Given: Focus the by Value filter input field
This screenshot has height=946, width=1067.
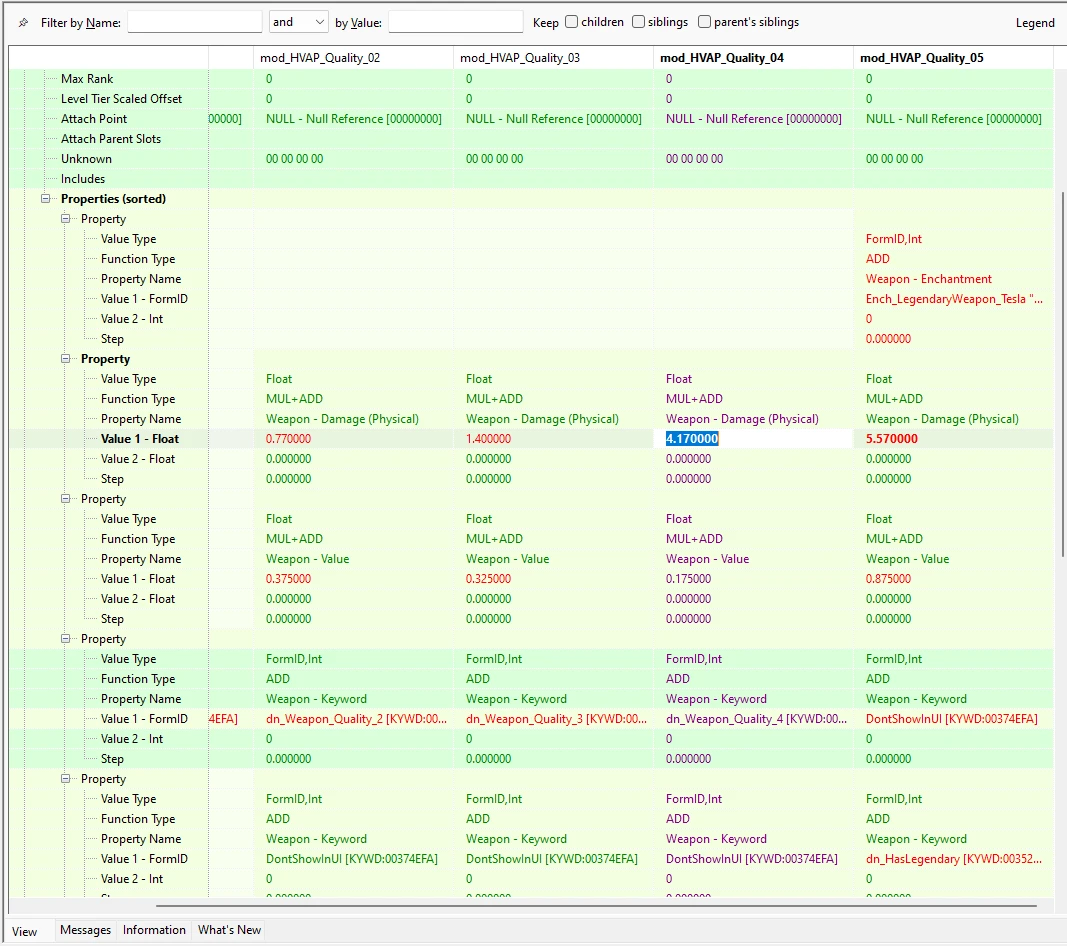Looking at the screenshot, I should tap(455, 22).
